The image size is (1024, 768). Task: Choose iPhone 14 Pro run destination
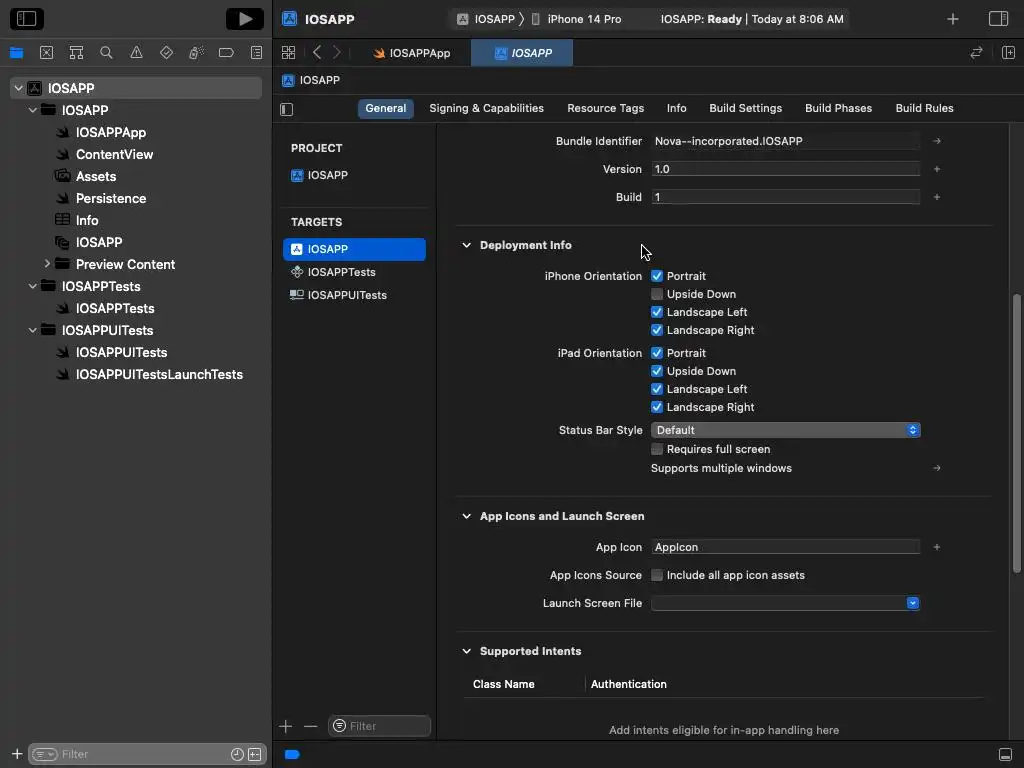(x=577, y=19)
